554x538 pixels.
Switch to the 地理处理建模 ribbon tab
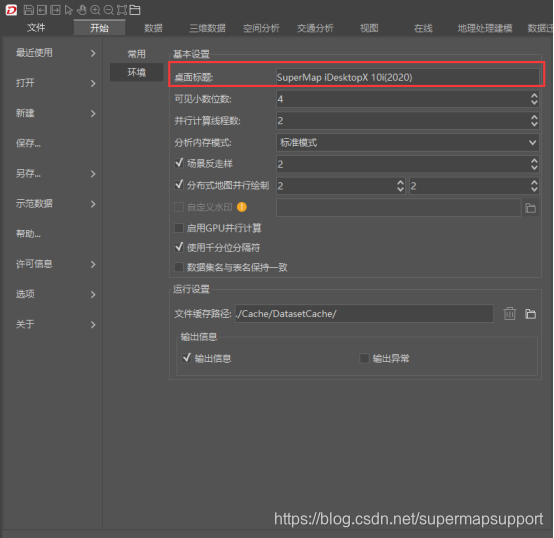click(485, 28)
